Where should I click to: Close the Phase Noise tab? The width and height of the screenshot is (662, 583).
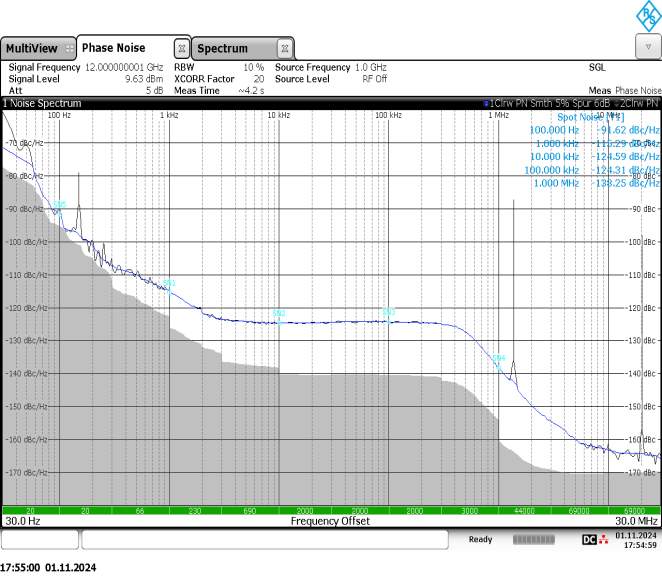[181, 48]
